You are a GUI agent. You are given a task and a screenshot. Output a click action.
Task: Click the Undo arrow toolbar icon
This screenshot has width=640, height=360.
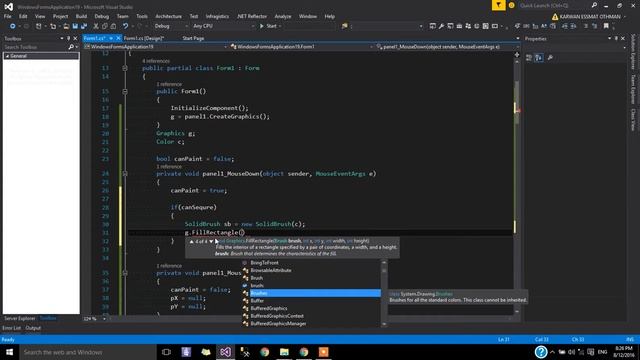(x=125, y=26)
